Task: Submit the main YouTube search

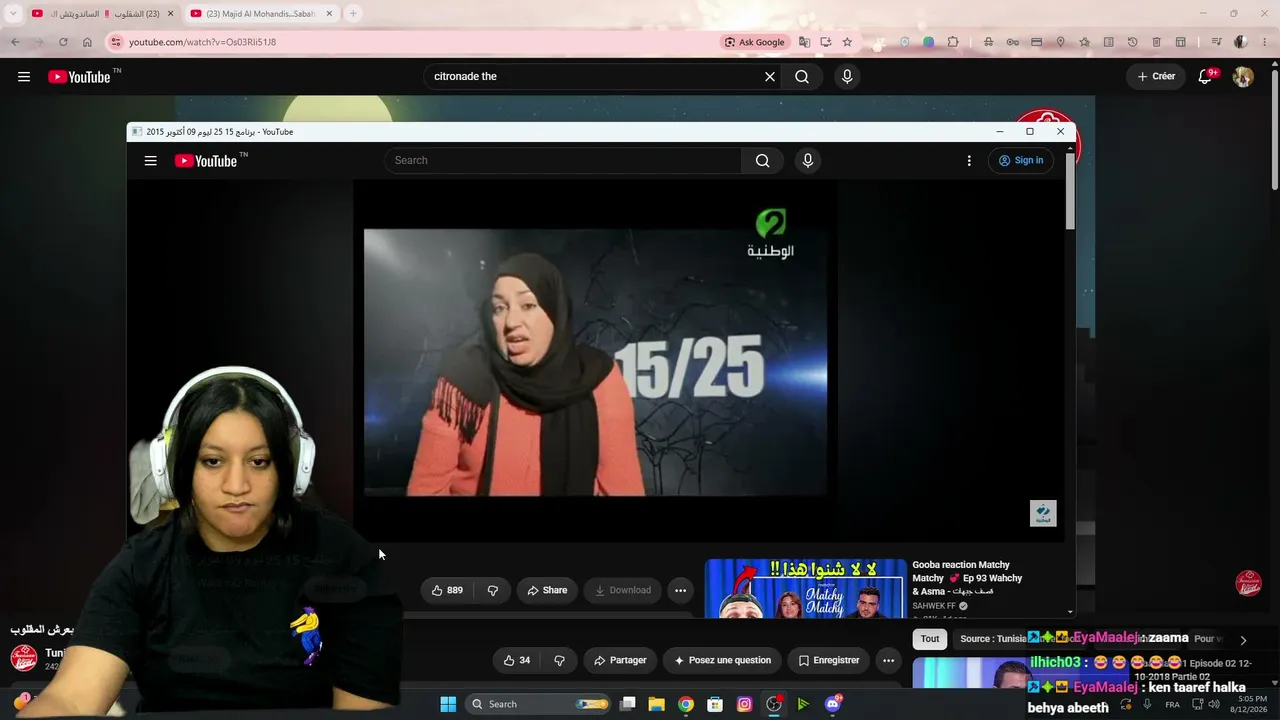Action: (x=802, y=77)
